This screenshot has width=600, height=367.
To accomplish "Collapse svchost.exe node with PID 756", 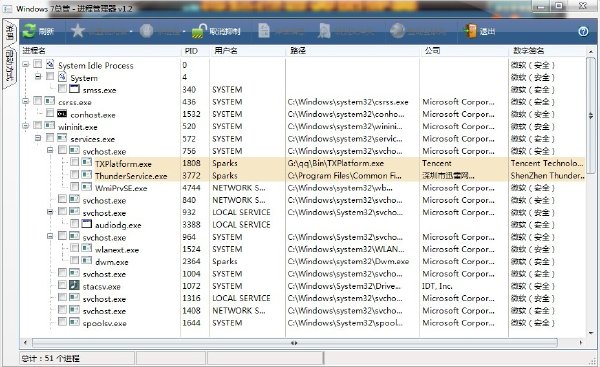I will pyautogui.click(x=50, y=150).
